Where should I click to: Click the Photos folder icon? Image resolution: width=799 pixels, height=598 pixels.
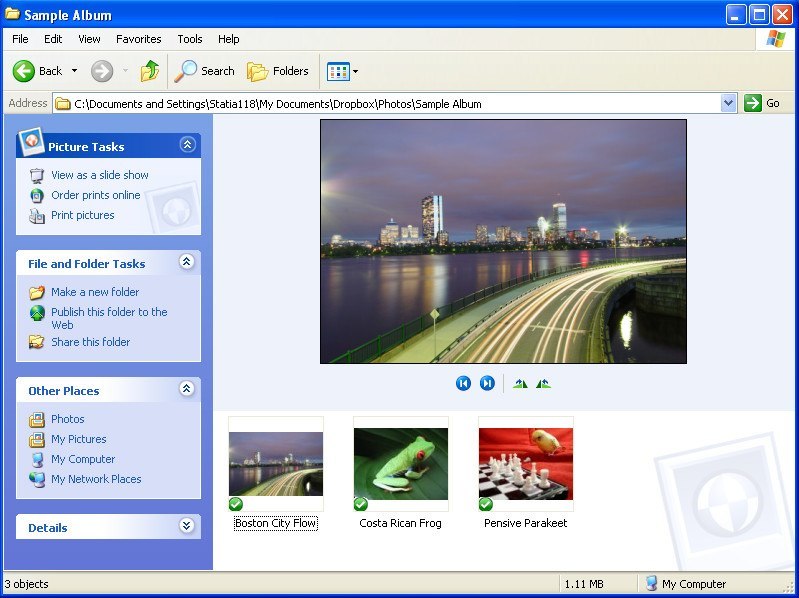[x=37, y=419]
